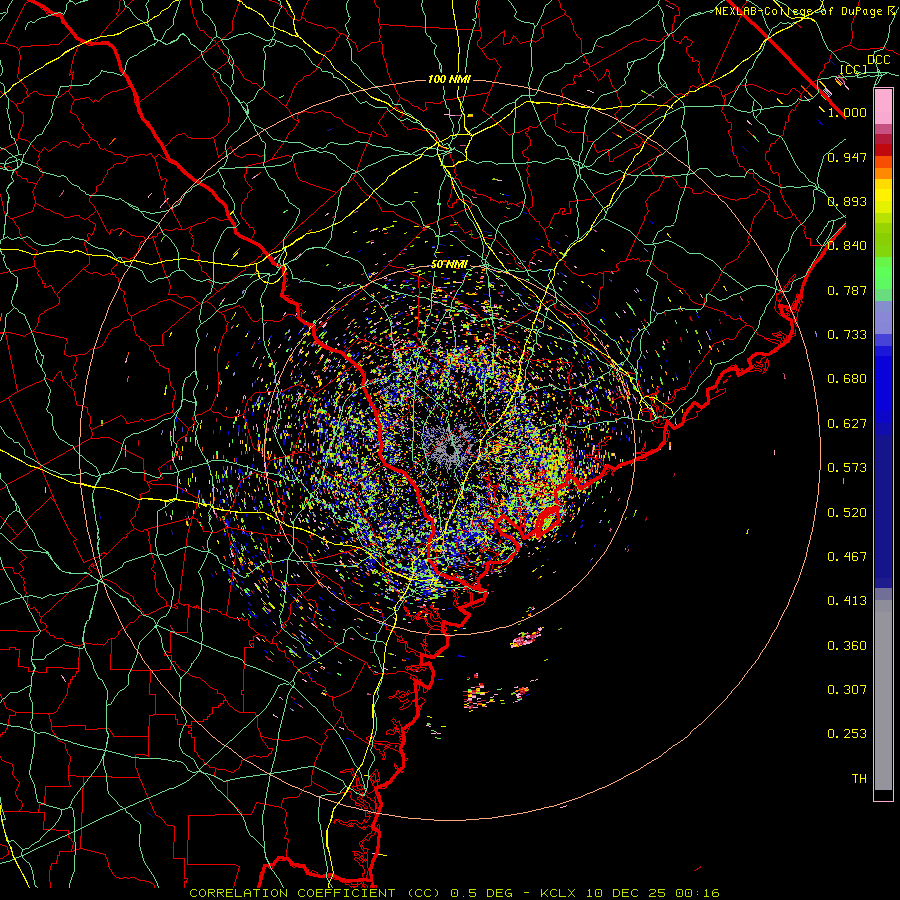
Task: Click the 0.413 legend value
Action: coord(847,601)
